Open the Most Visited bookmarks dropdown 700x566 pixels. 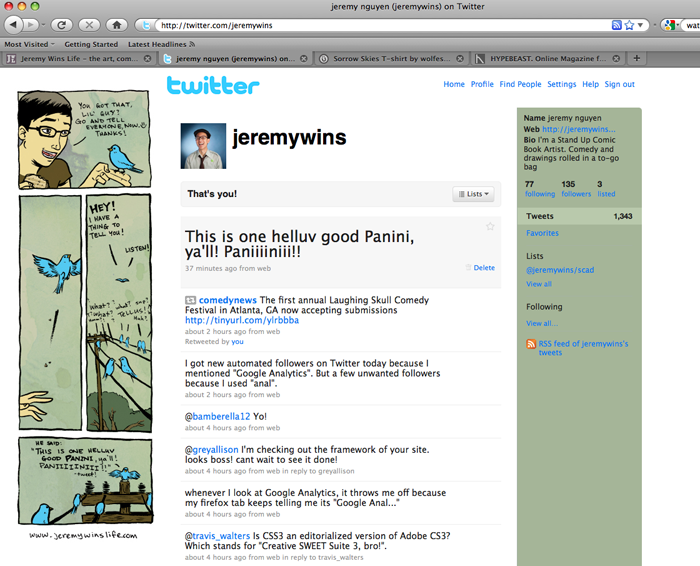29,44
